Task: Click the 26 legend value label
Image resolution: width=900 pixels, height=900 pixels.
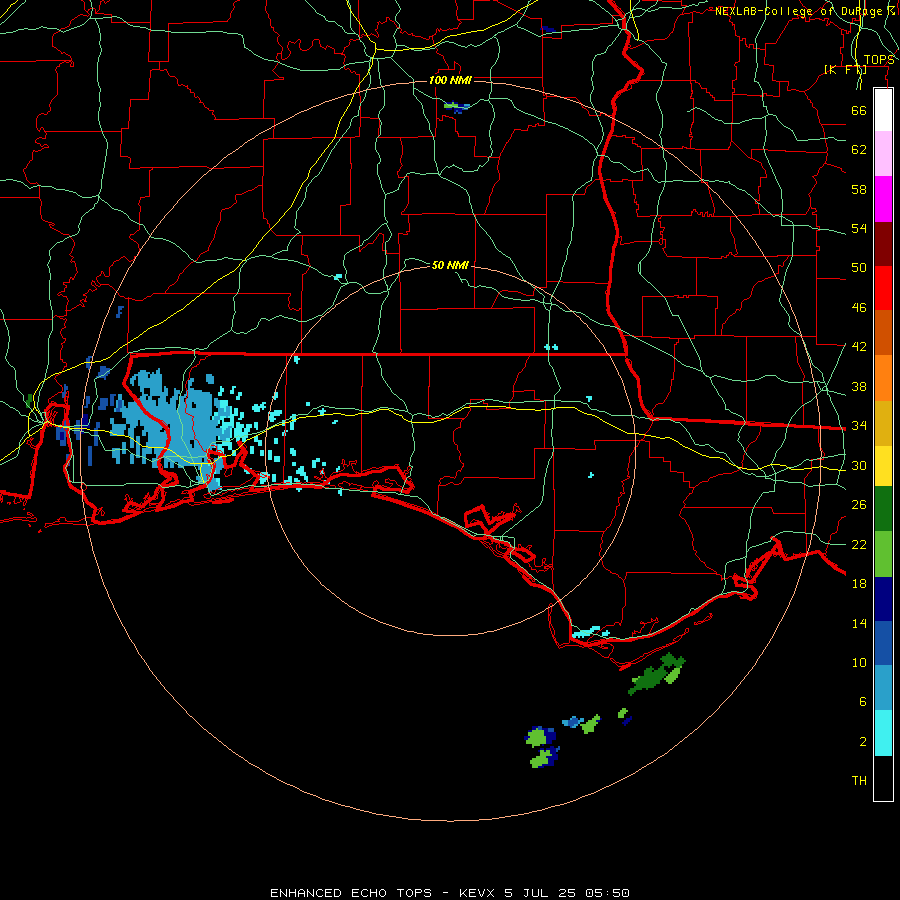Action: [859, 505]
